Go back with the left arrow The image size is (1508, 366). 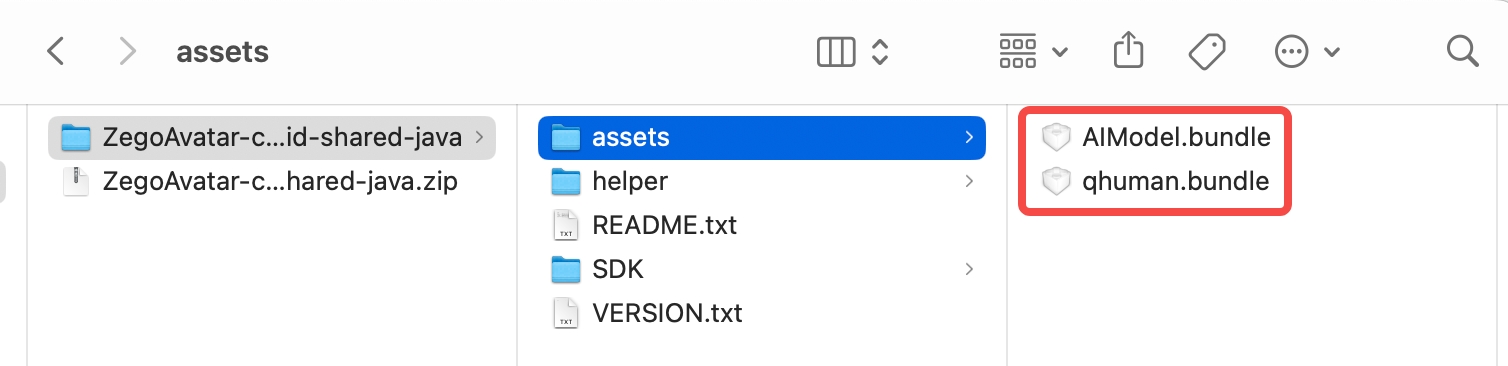[56, 51]
